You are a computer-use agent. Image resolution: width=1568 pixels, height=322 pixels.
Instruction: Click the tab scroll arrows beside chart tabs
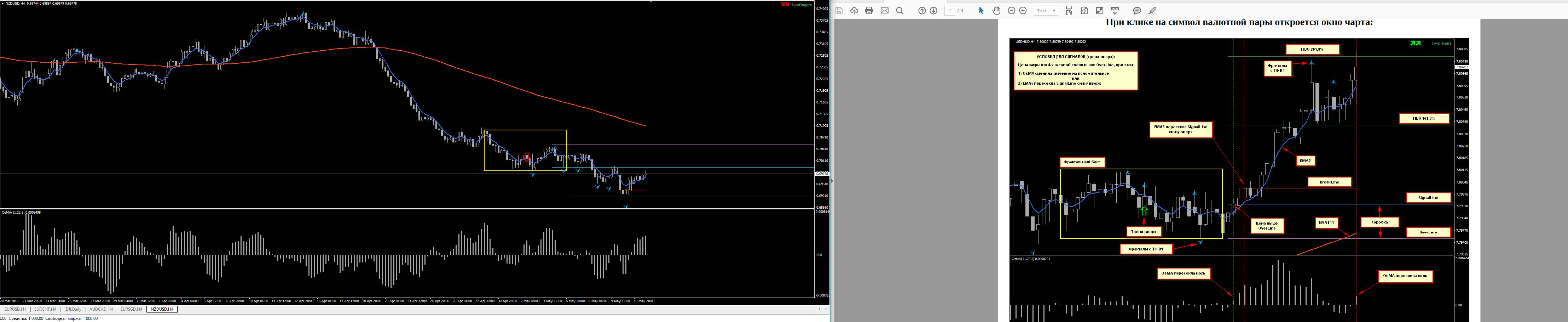coord(822,309)
